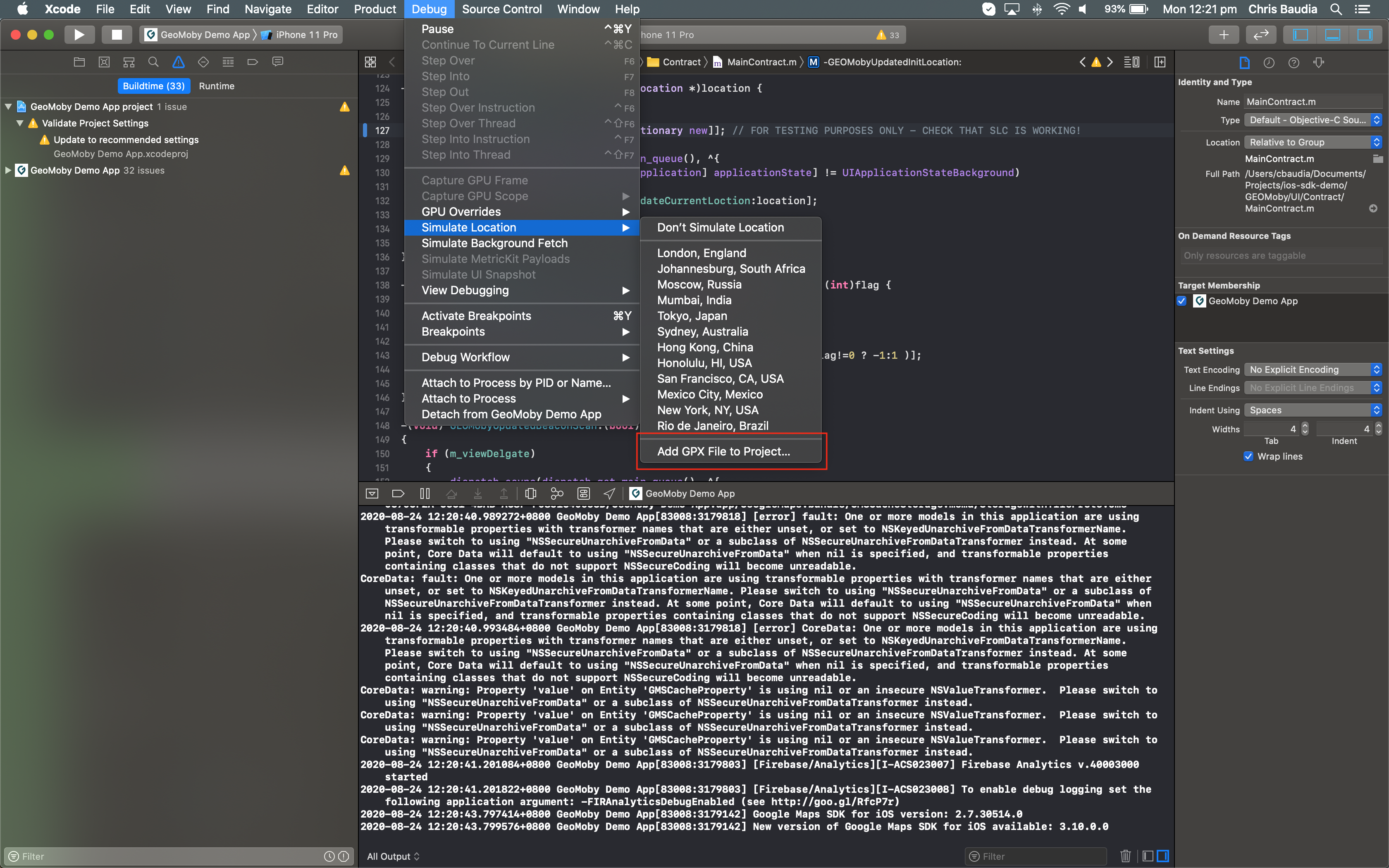The width and height of the screenshot is (1389, 868).
Task: Toggle the navigator panel visibility button
Action: (x=1301, y=35)
